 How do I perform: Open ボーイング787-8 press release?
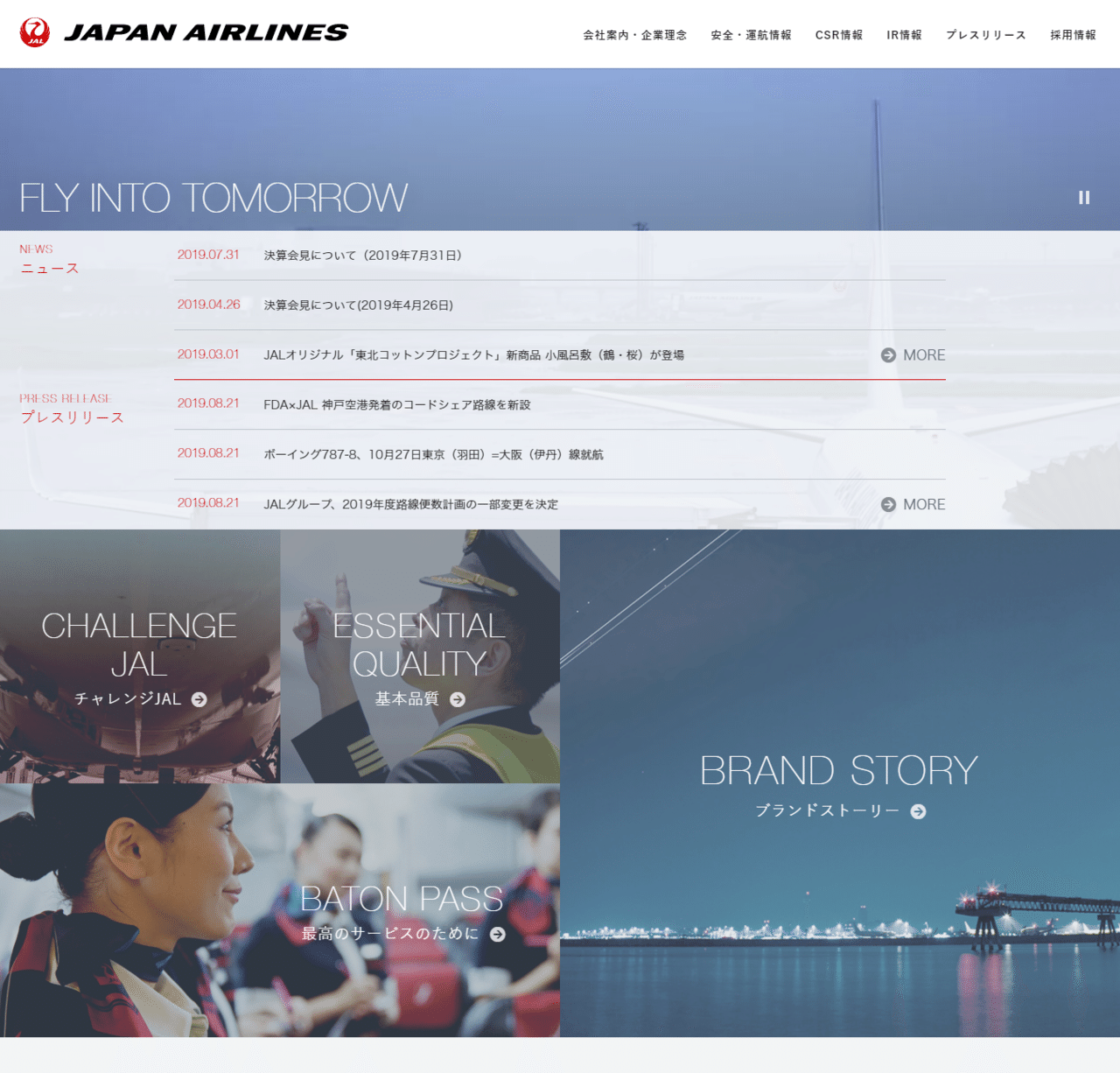click(x=433, y=455)
